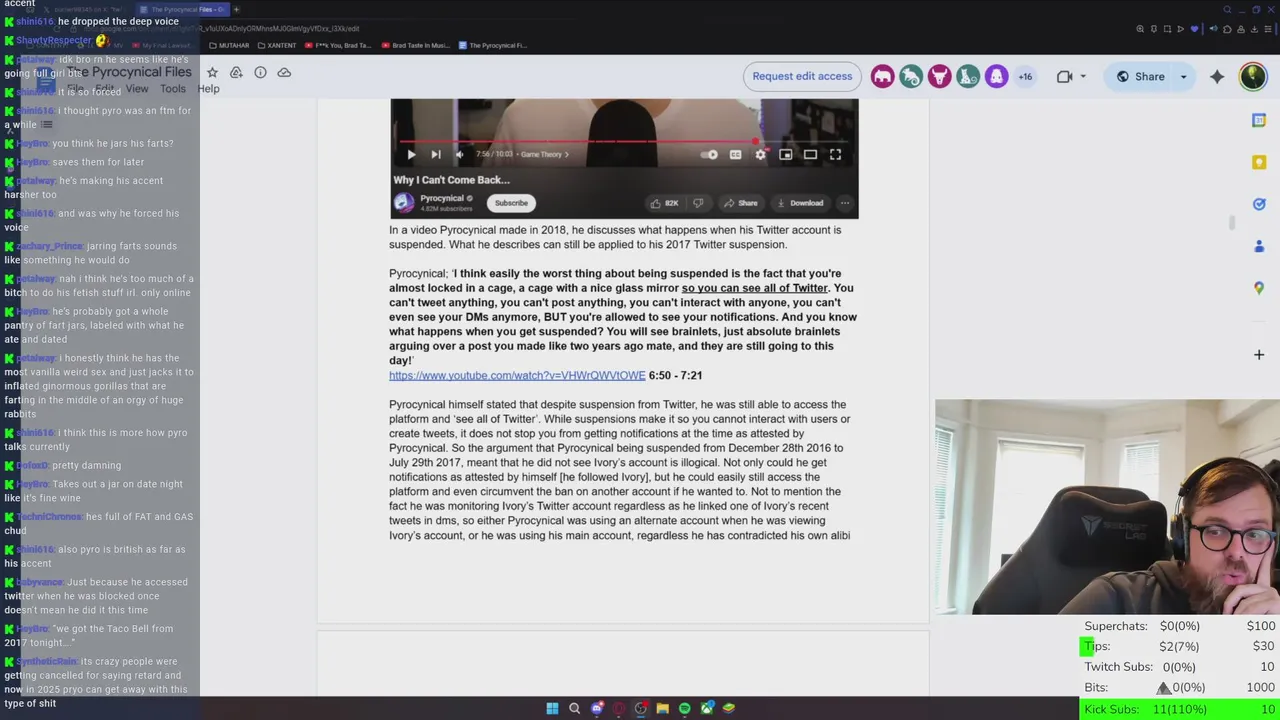Image resolution: width=1280 pixels, height=720 pixels.
Task: Open video settings gear
Action: [x=760, y=154]
